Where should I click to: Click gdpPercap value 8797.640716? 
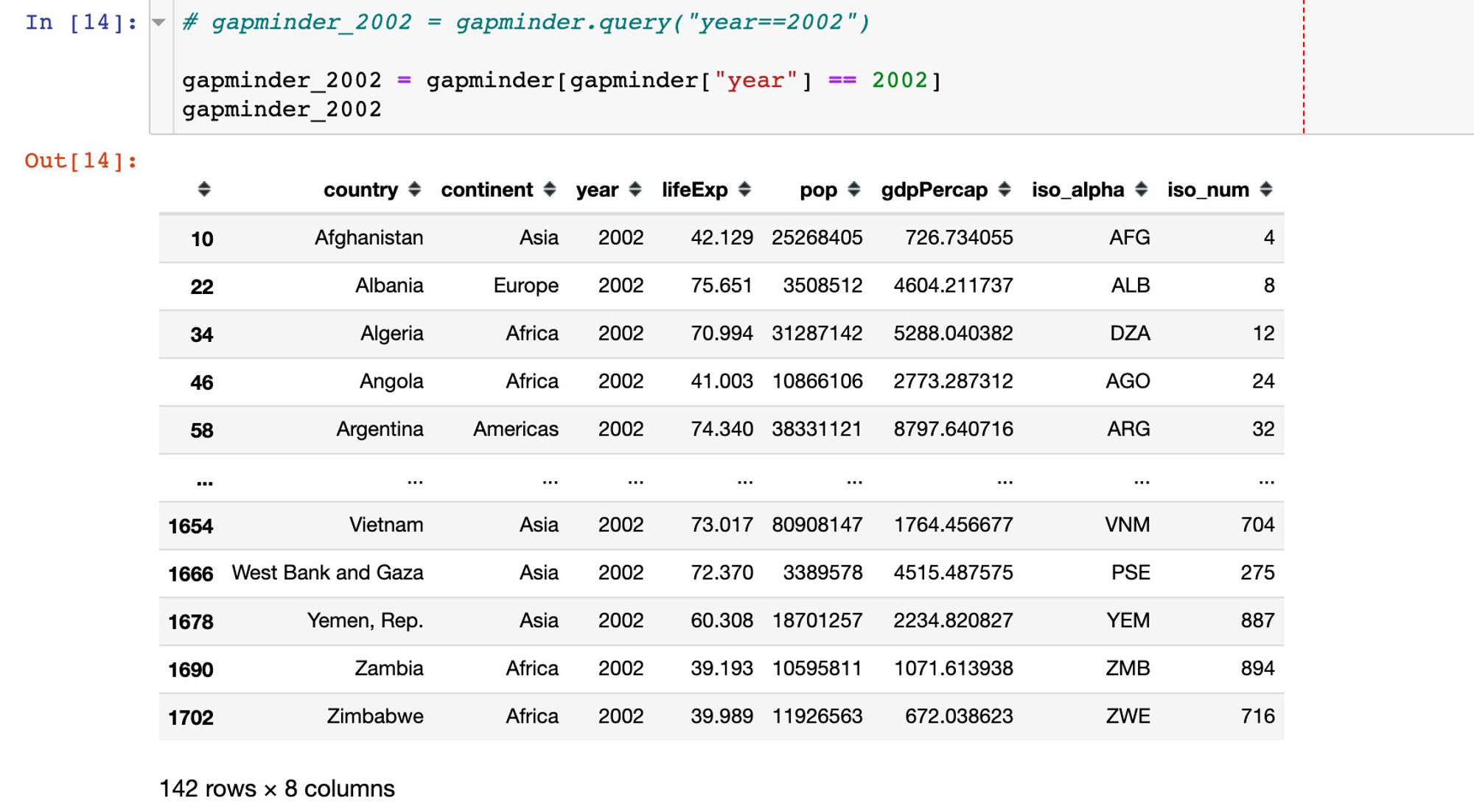pos(954,429)
